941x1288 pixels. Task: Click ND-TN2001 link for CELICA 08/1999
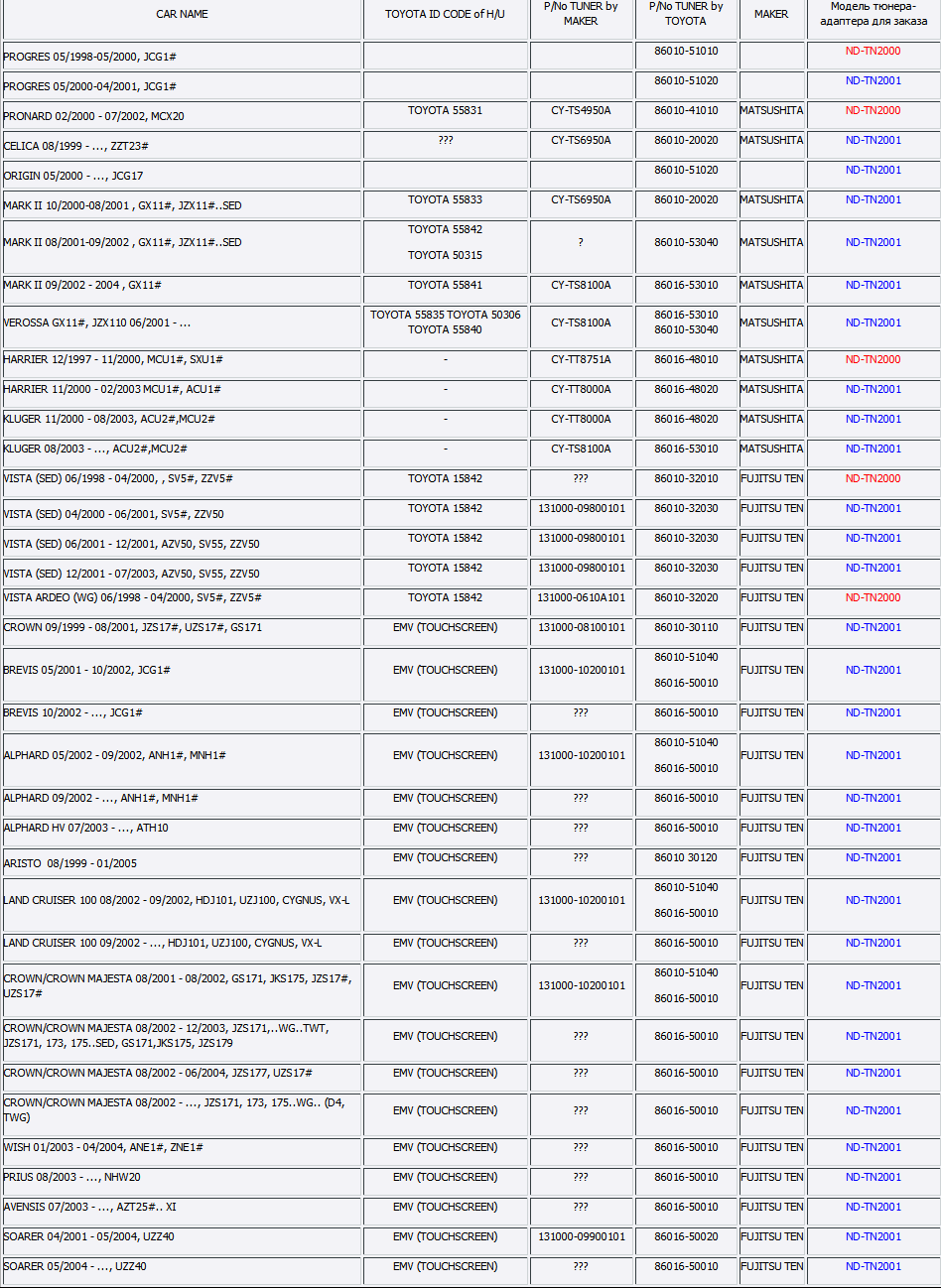(x=873, y=141)
